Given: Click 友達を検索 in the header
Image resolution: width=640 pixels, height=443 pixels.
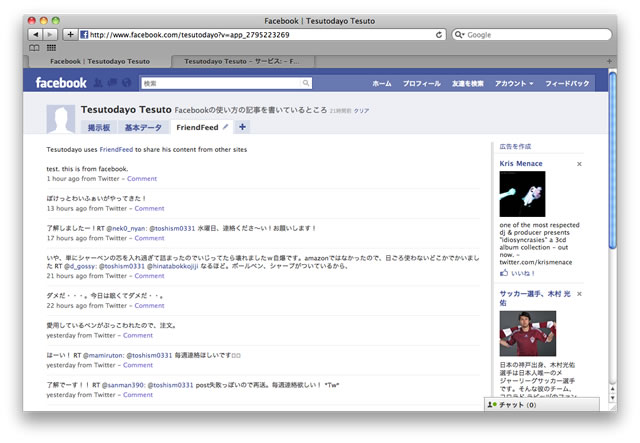Looking at the screenshot, I should coord(467,83).
